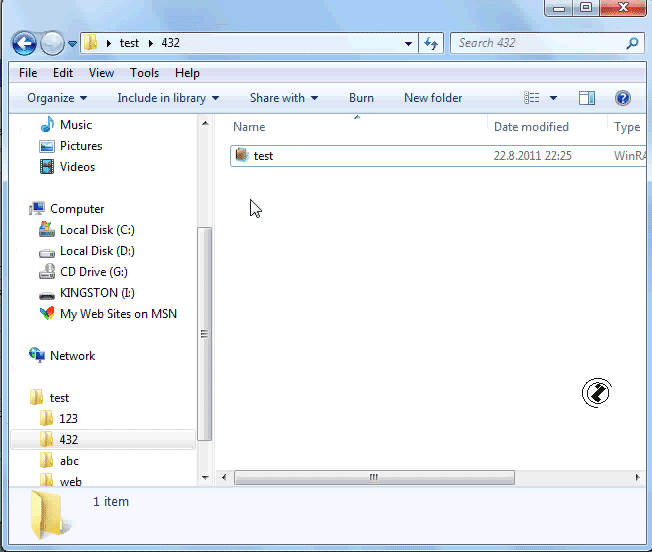This screenshot has width=652, height=552.
Task: Click inside the Search 432 field
Action: pyautogui.click(x=536, y=43)
